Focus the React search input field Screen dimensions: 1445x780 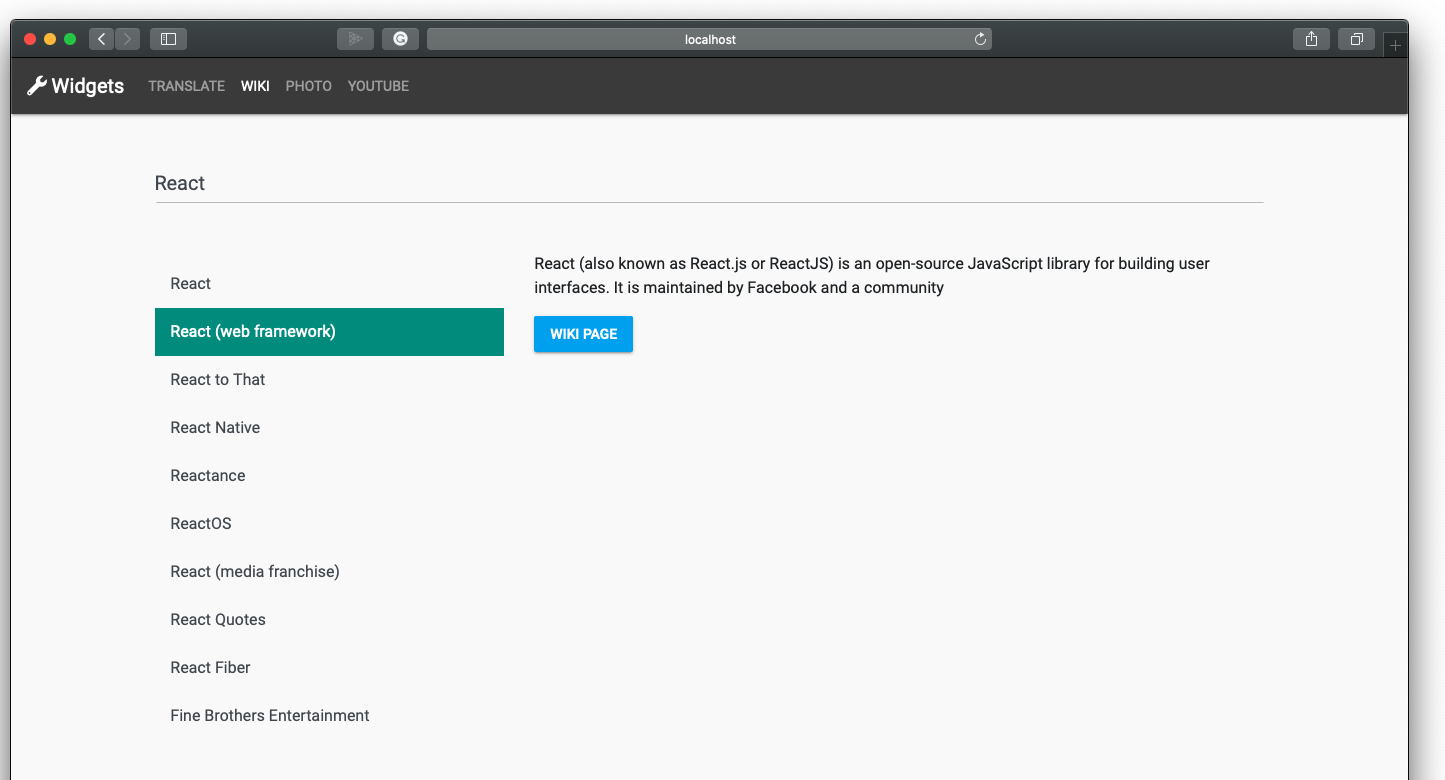pos(709,184)
